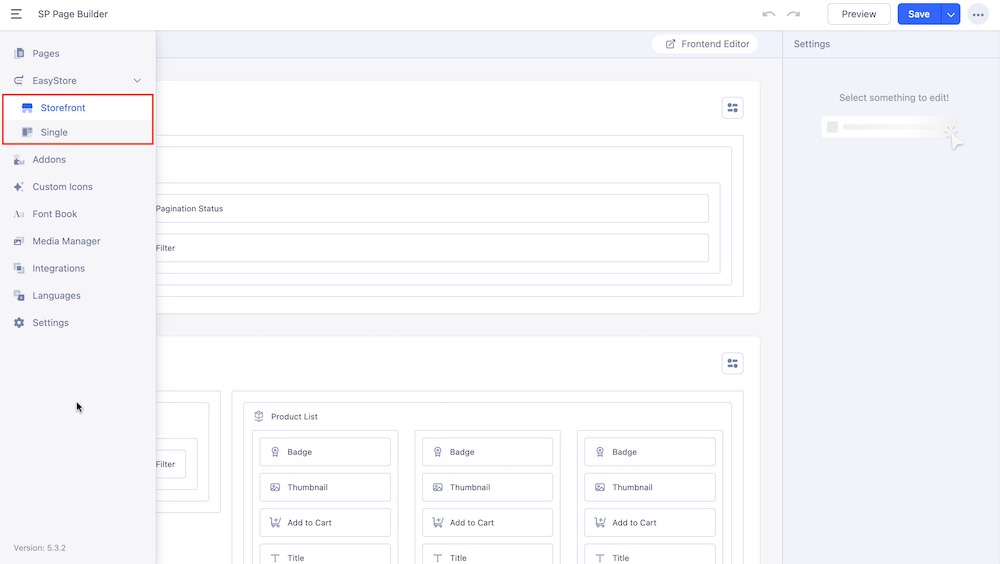Select the first Add to Cart block
This screenshot has height=564, width=1000.
[325, 523]
